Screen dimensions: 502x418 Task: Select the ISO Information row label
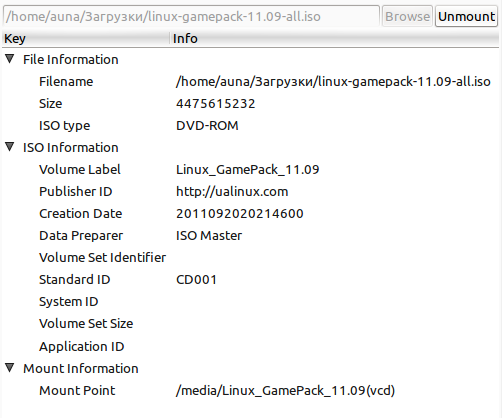pyautogui.click(x=71, y=148)
